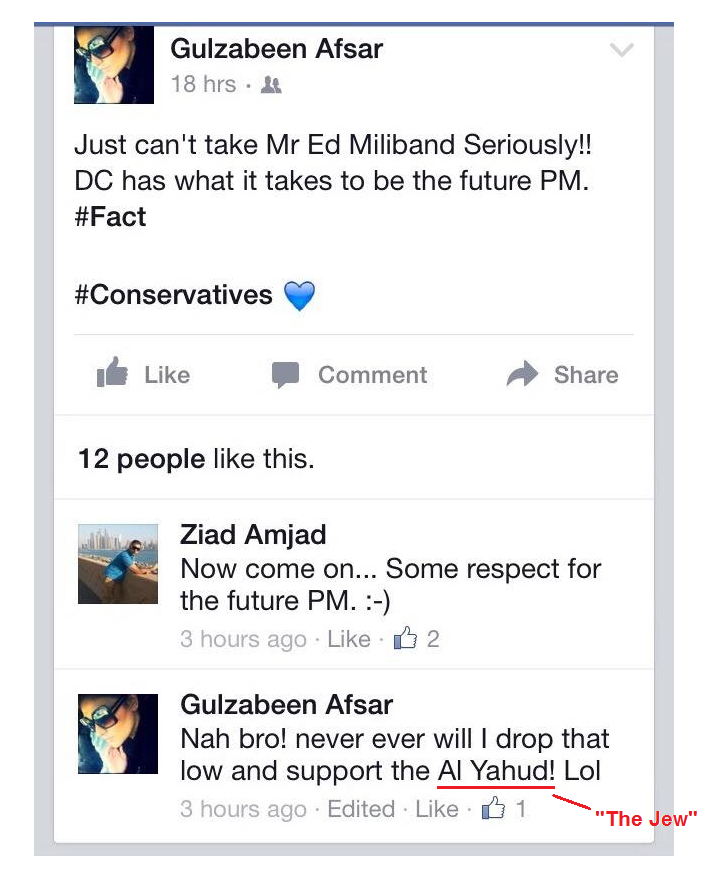Click the 18 hrs post timestamp
Image resolution: width=712 pixels, height=884 pixels.
pos(203,85)
